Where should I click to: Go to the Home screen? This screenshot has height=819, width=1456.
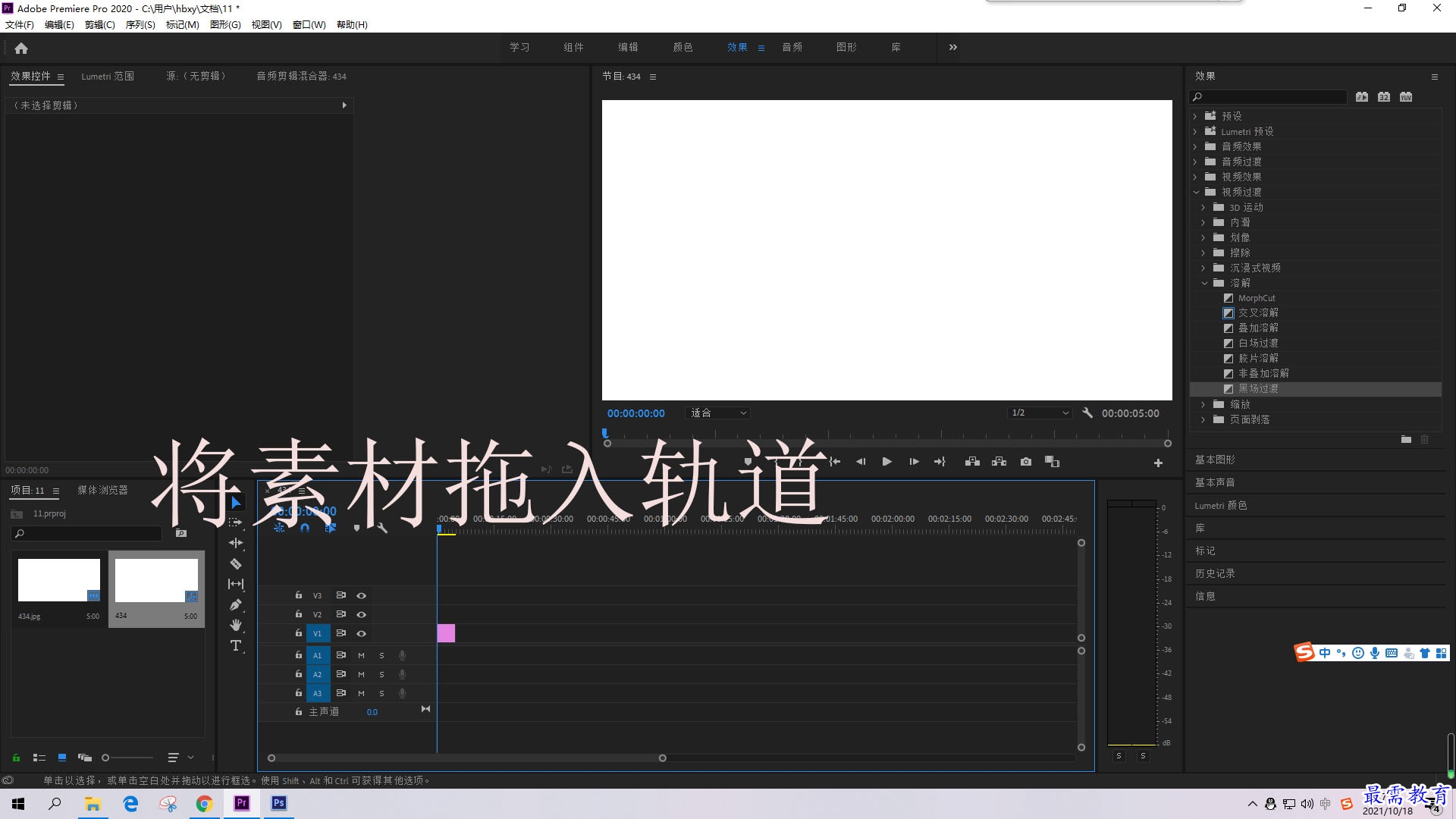[21, 48]
